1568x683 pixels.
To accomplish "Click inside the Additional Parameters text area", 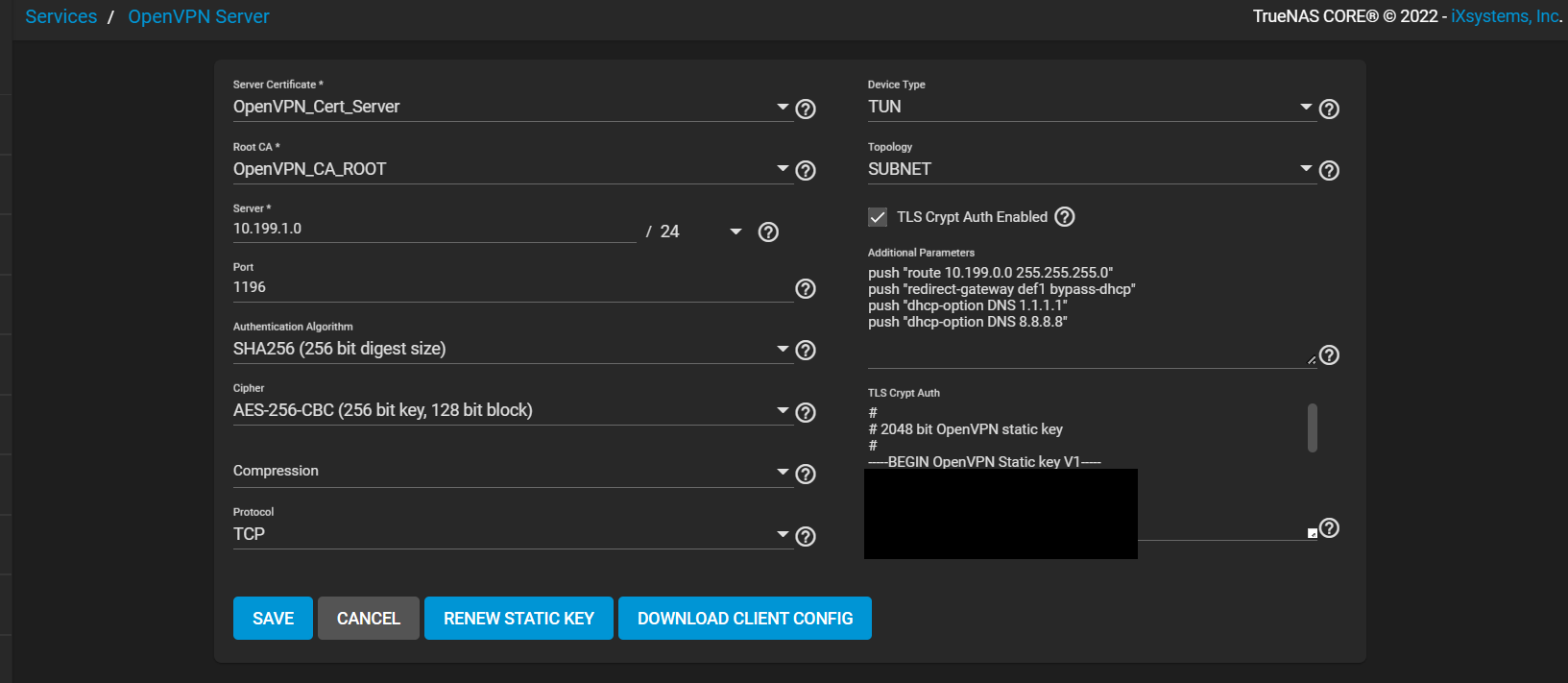I will pos(1092,314).
